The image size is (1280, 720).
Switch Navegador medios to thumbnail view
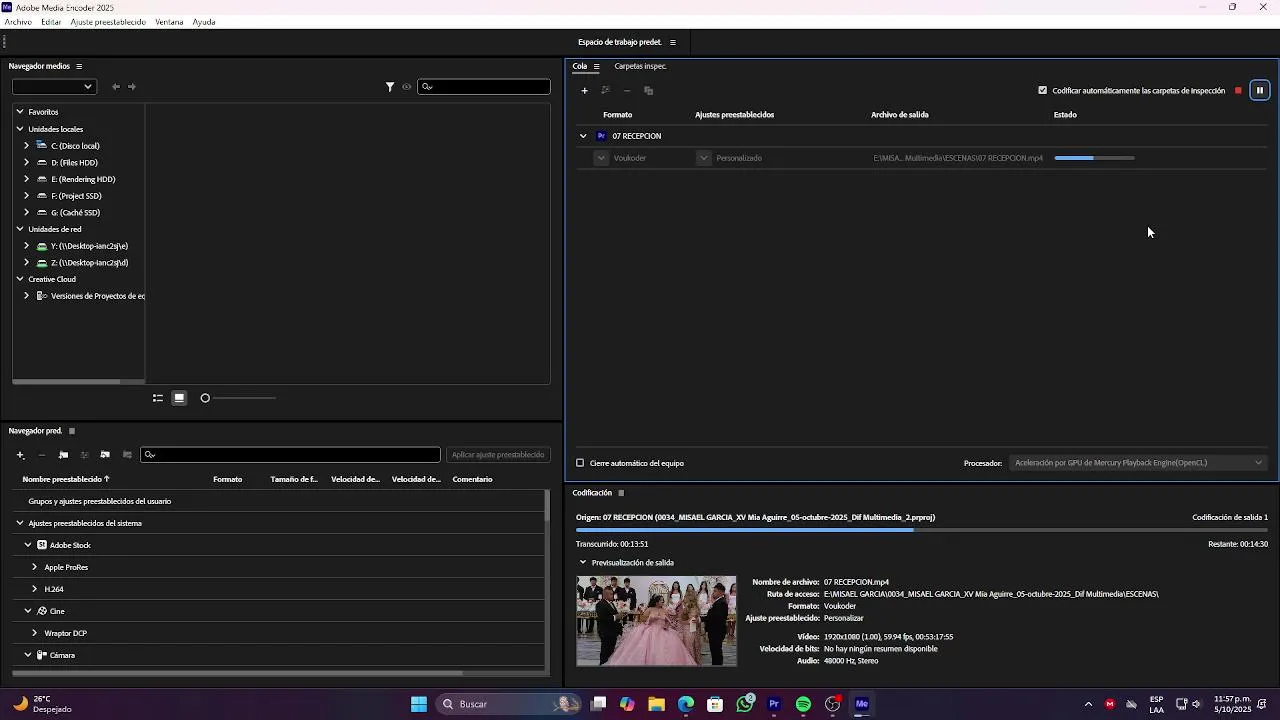(179, 398)
